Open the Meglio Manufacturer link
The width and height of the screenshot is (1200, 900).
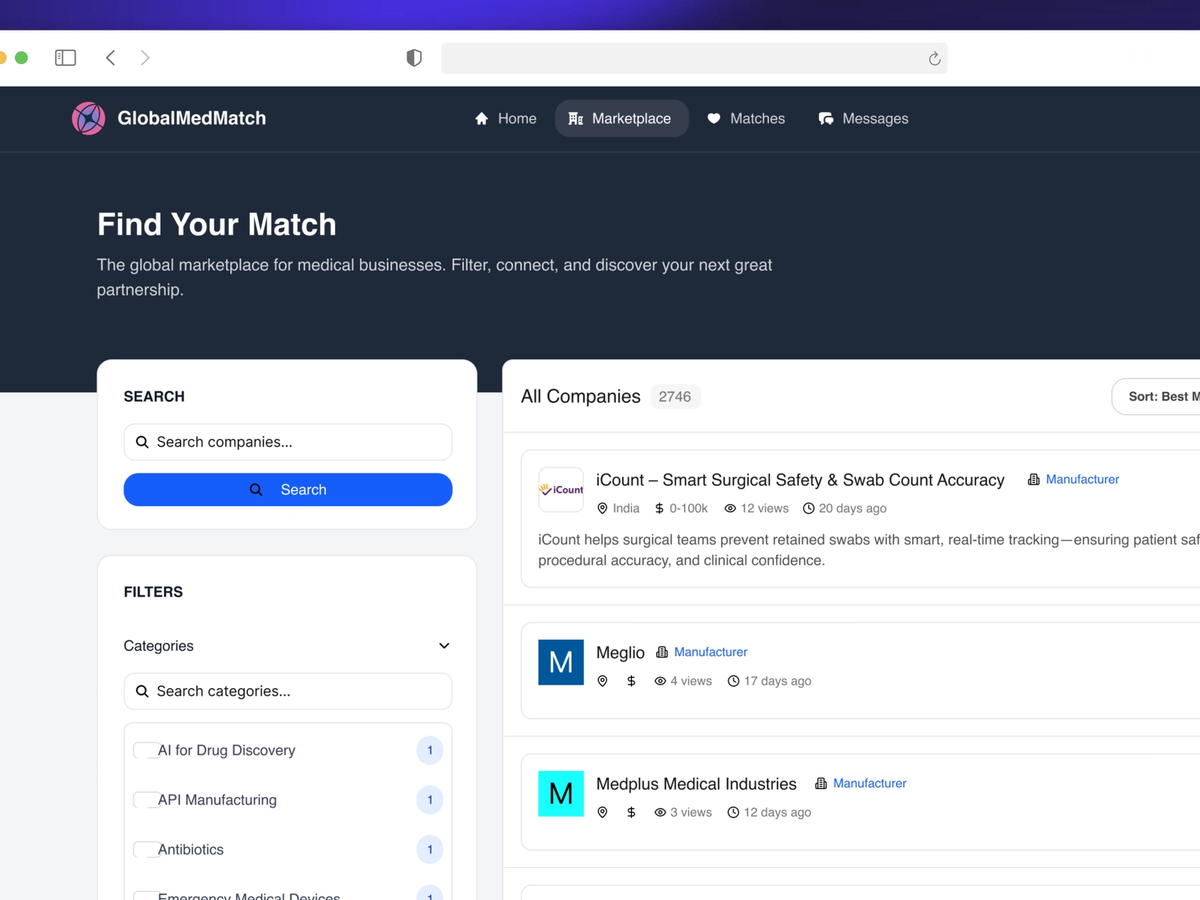pos(710,652)
